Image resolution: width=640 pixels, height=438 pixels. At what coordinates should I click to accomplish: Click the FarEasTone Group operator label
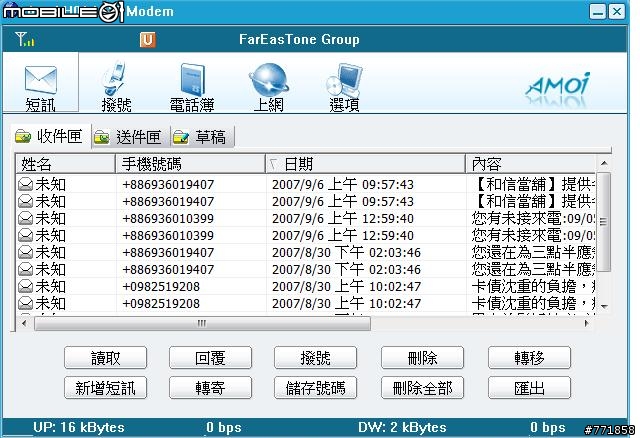299,40
